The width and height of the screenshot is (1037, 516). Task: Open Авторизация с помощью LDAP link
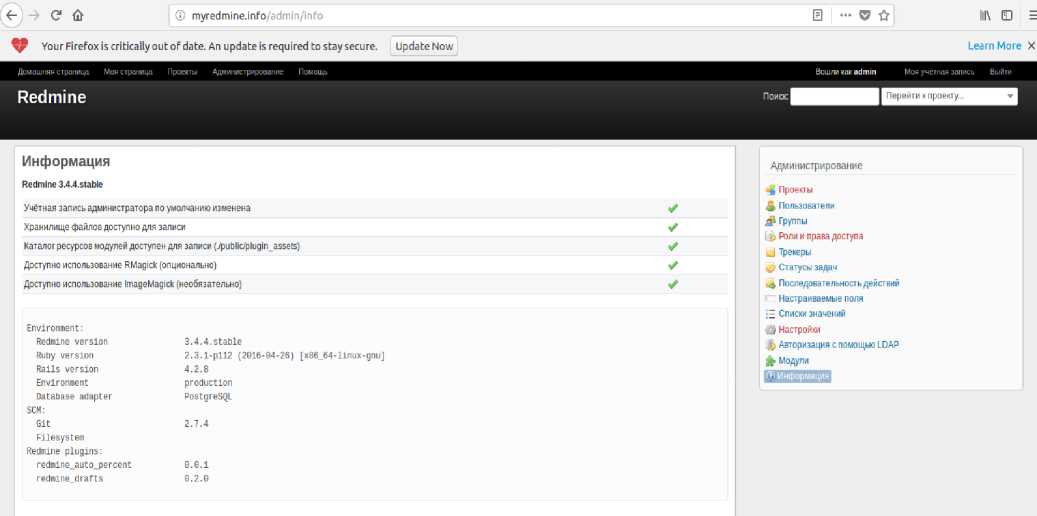(x=839, y=345)
